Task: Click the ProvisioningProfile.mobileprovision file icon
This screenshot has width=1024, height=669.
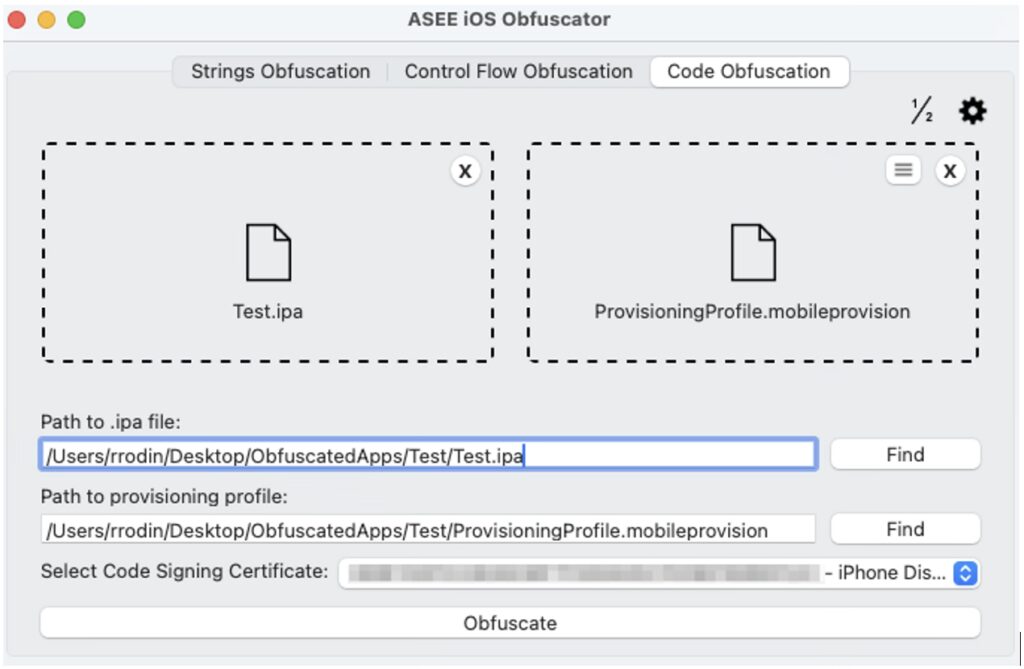Action: [x=753, y=252]
